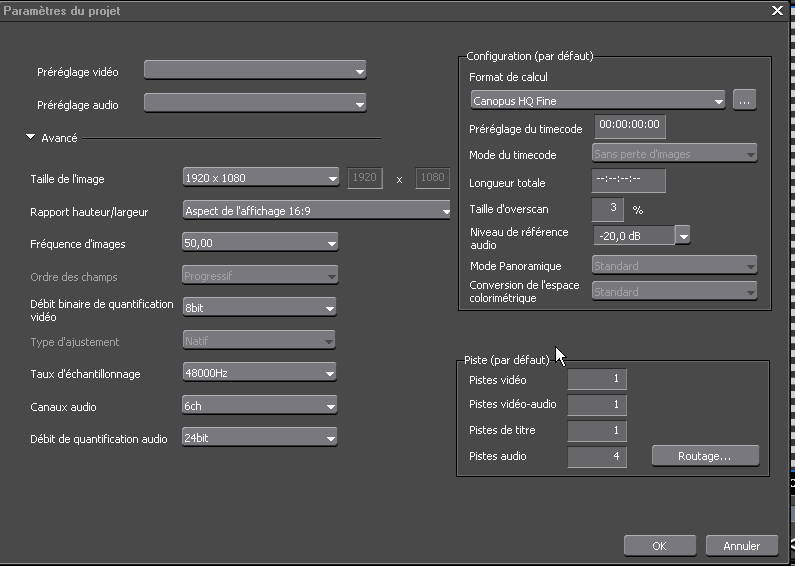Screen dimensions: 795x566
Task: Collapse the Avancé section triangle
Action: pos(31,137)
